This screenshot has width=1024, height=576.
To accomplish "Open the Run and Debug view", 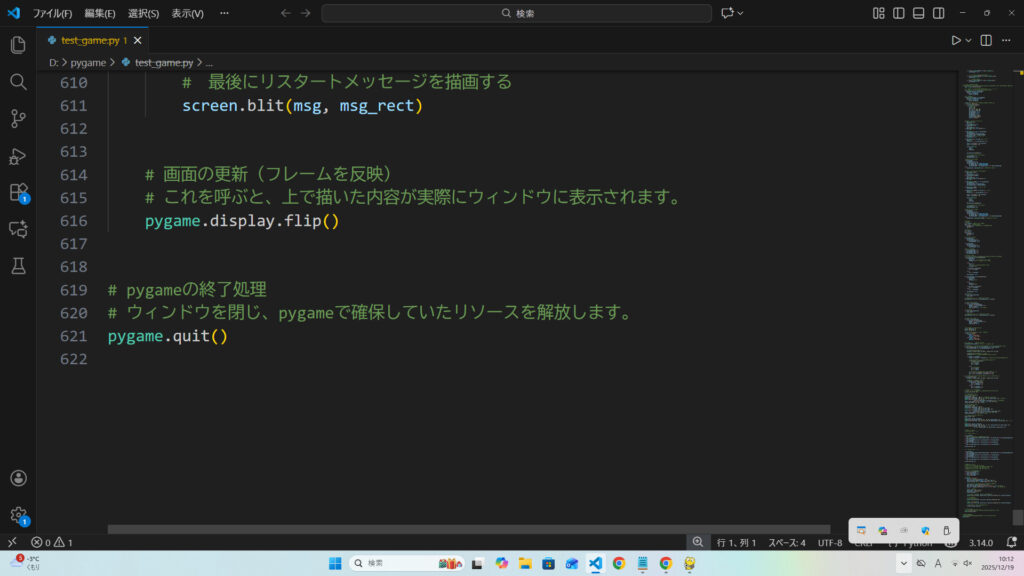I will tap(17, 156).
